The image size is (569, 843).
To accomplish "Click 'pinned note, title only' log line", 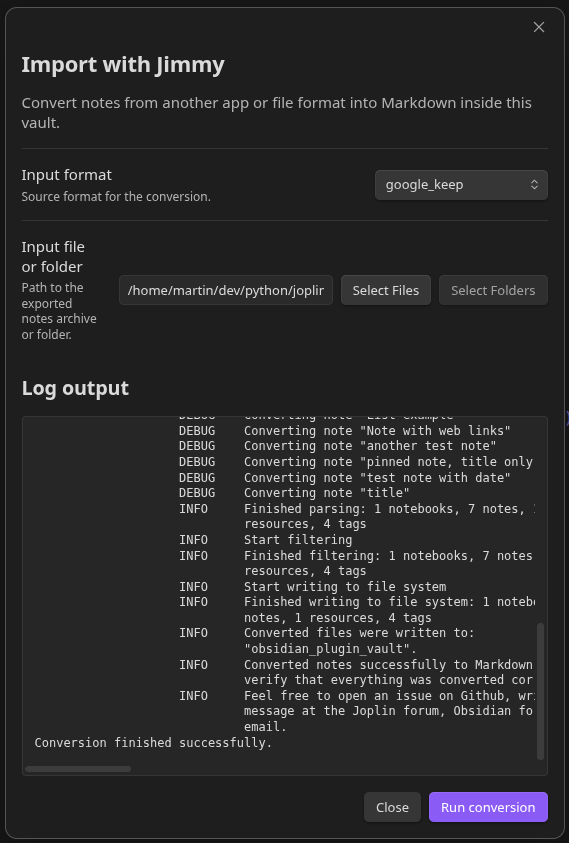I will point(388,462).
